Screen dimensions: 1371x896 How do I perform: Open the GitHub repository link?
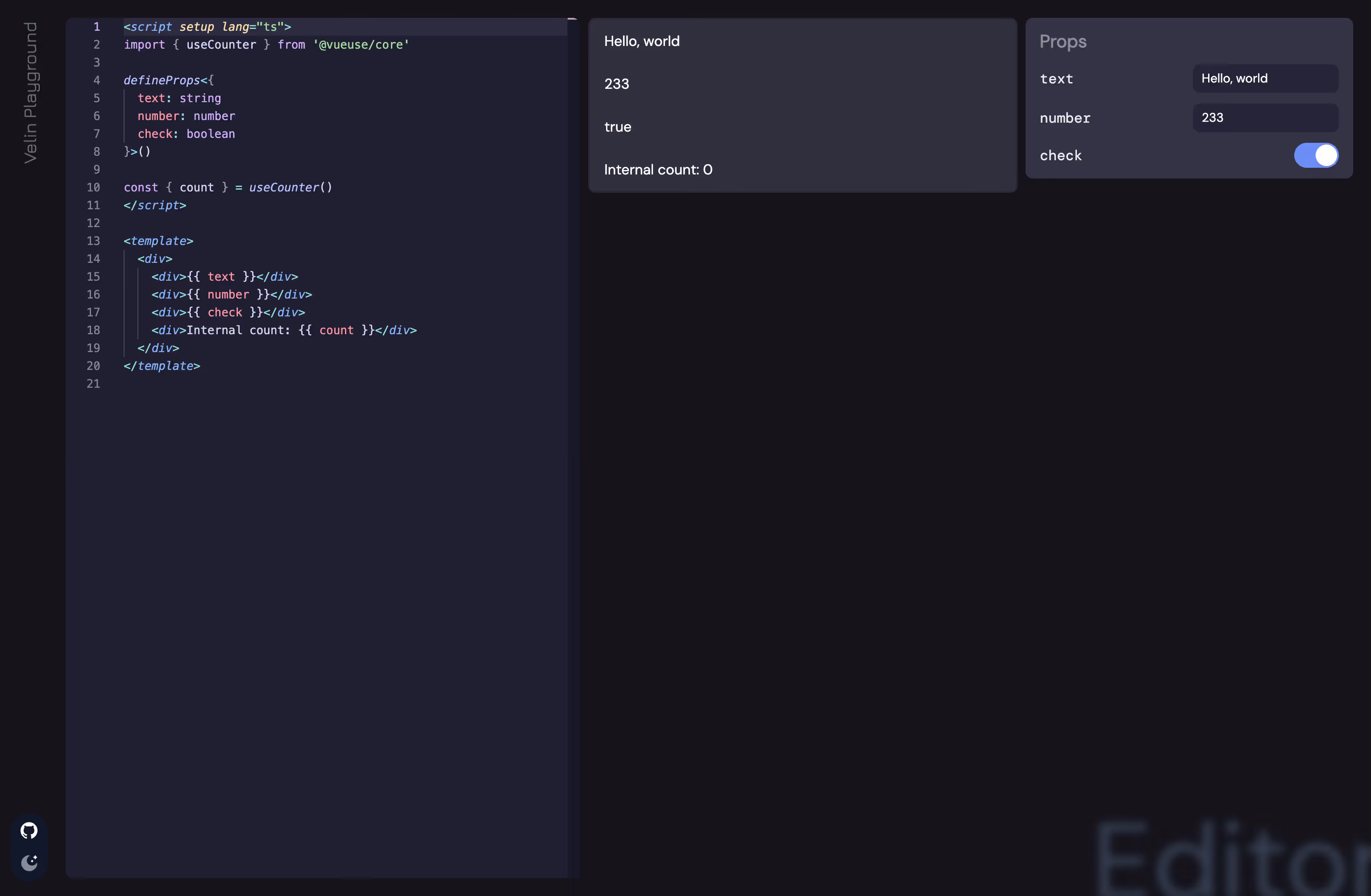tap(29, 830)
